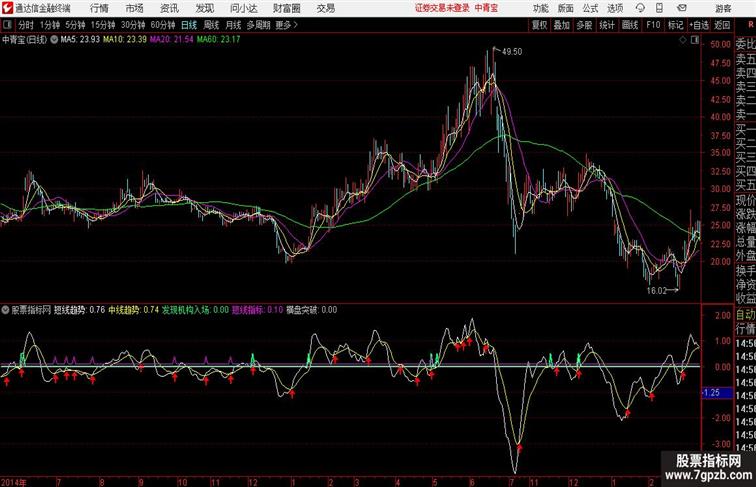Open the mail envelope icon

tap(682, 8)
